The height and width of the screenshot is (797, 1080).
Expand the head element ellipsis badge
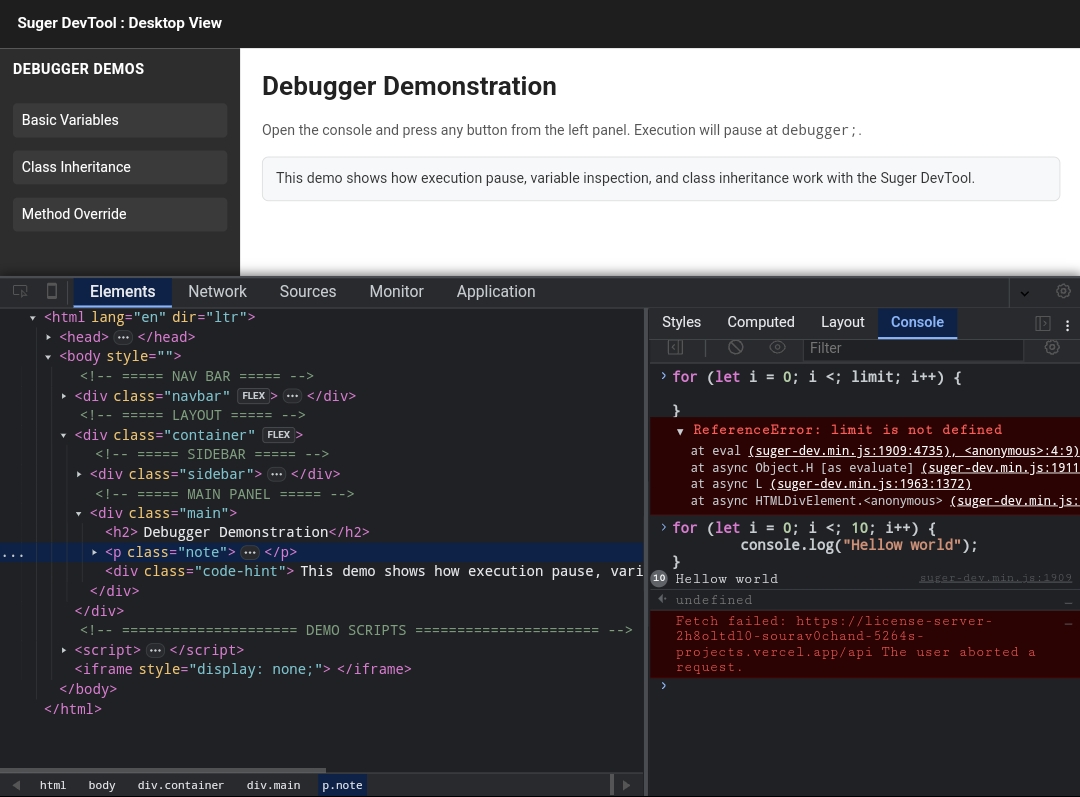(123, 338)
